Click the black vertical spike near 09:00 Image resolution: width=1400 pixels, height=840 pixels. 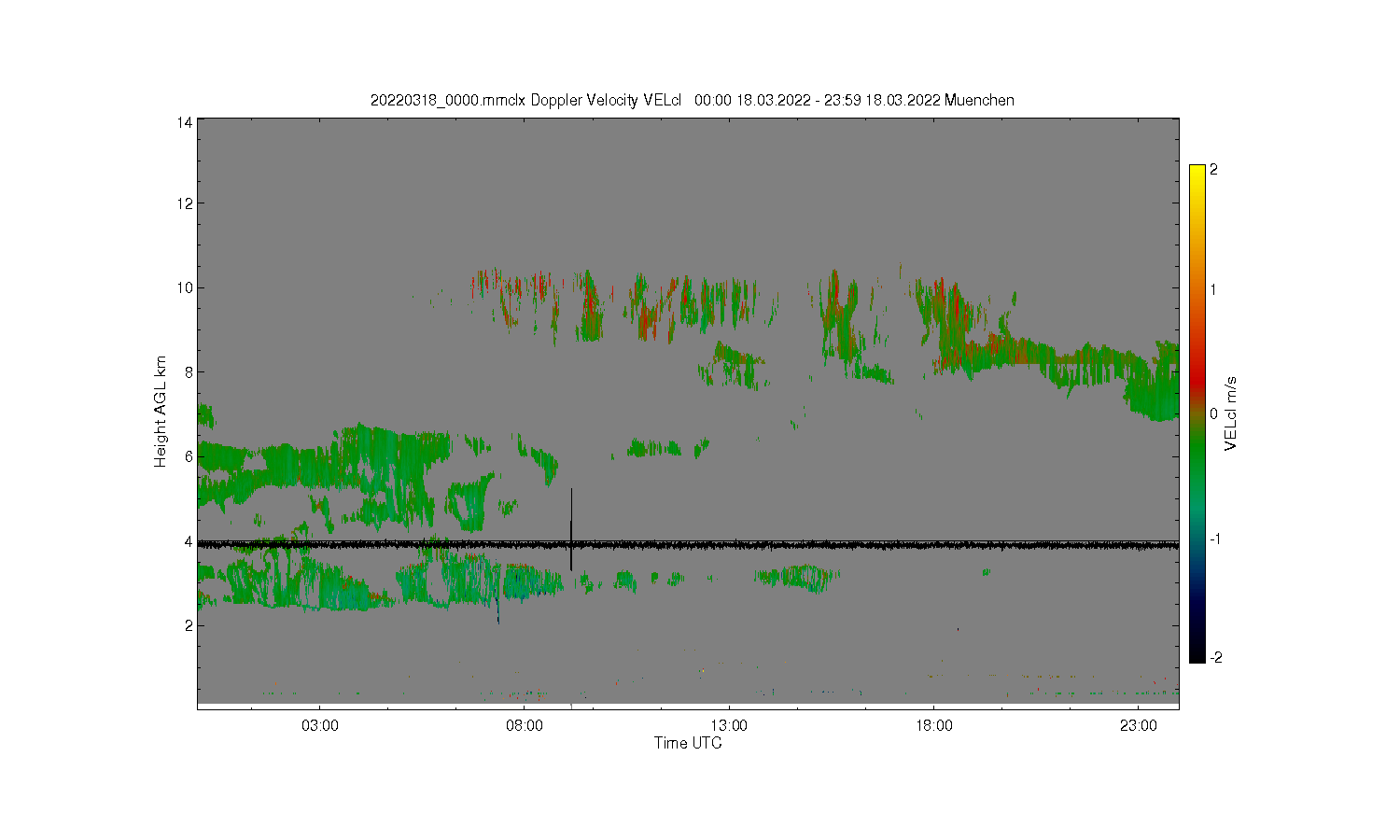(571, 528)
